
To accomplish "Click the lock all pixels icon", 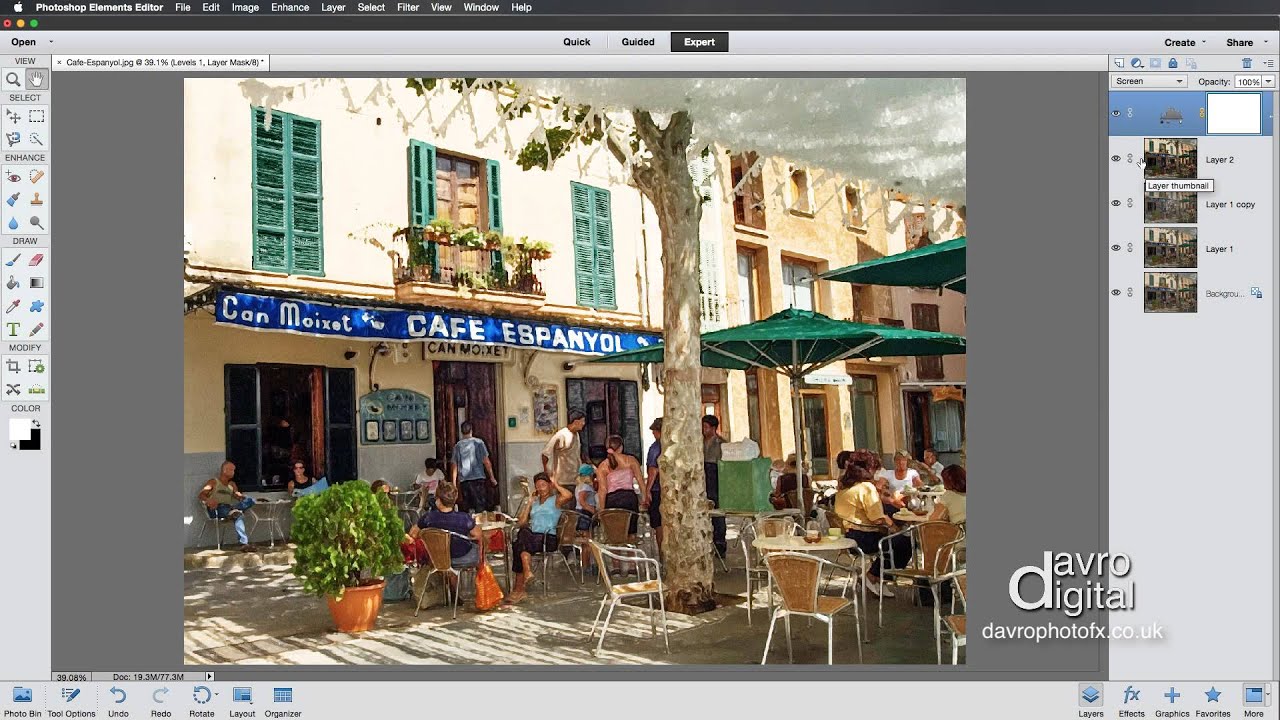I will point(1173,63).
